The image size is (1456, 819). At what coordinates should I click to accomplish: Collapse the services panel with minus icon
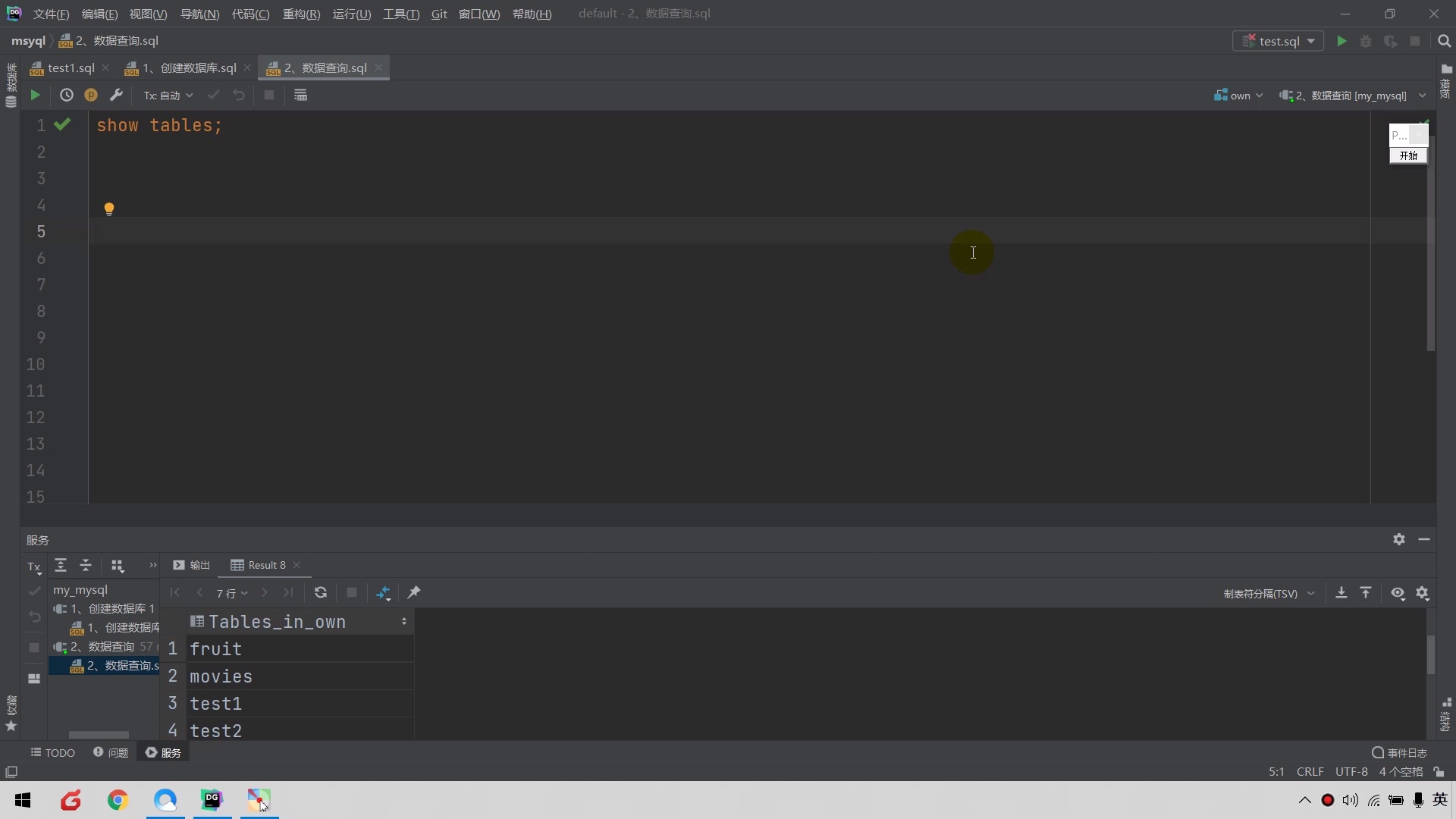[x=1425, y=540]
